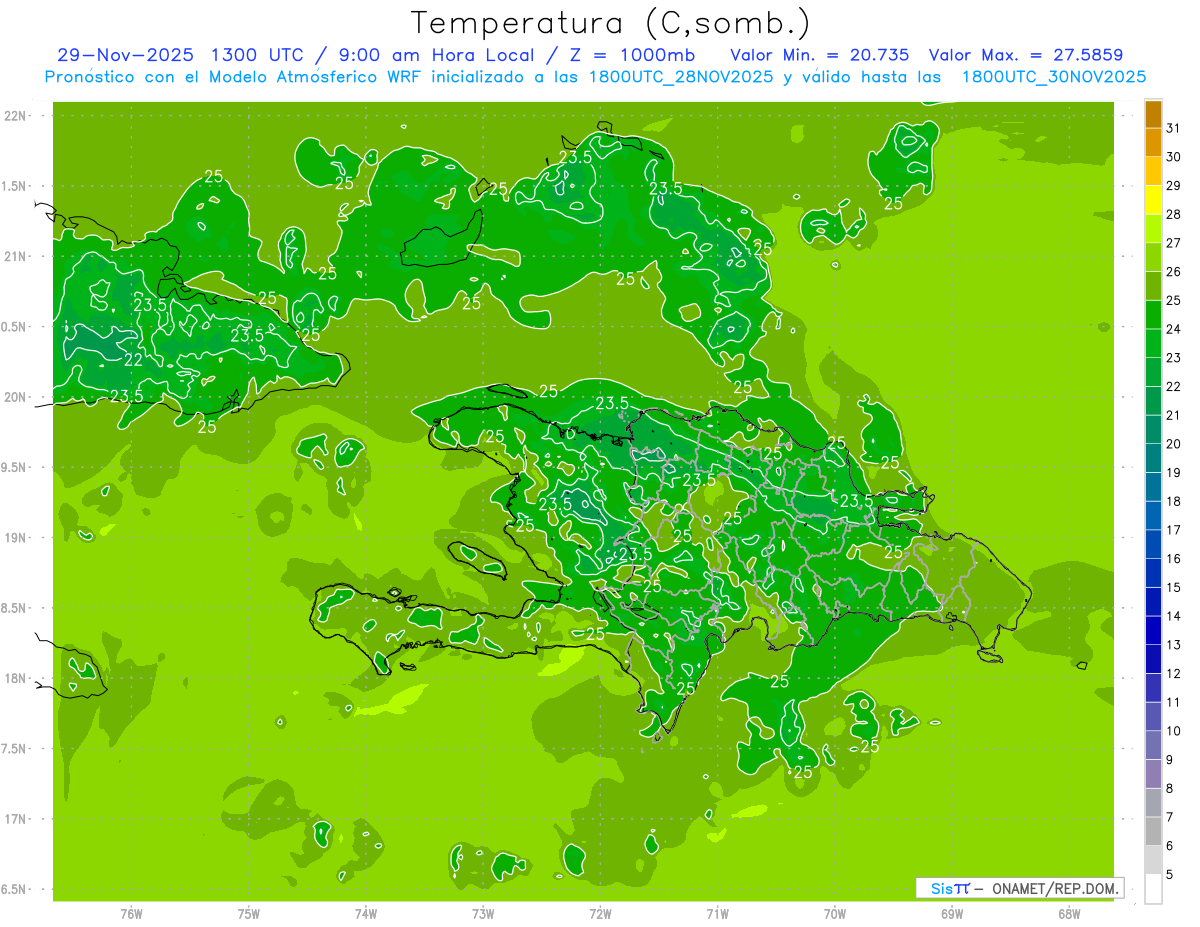Click the '31' label on color scale
Image resolution: width=1200 pixels, height=927 pixels.
(1173, 128)
